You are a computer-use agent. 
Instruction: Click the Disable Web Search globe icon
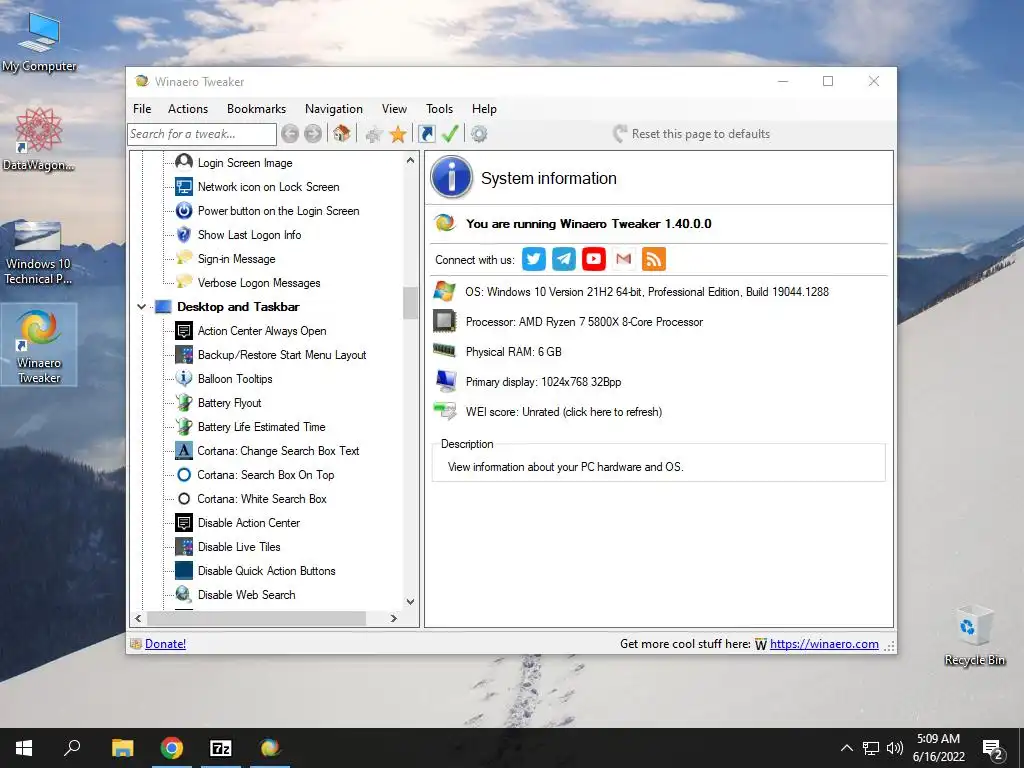point(184,594)
